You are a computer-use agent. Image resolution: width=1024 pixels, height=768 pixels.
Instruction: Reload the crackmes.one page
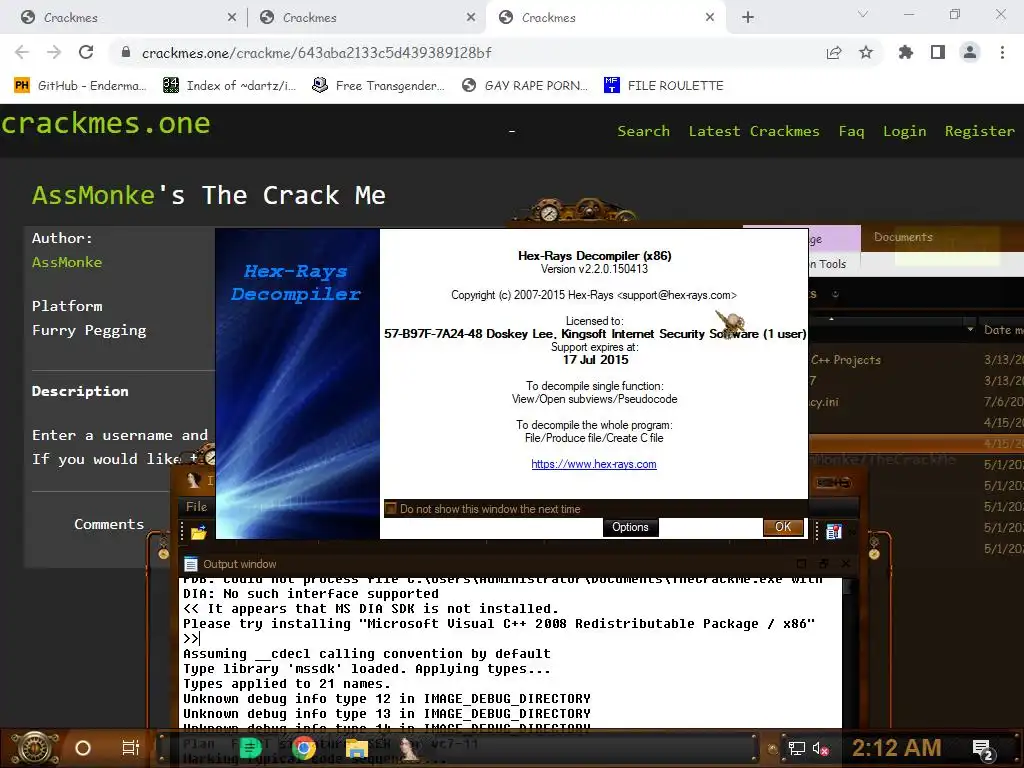tap(86, 52)
